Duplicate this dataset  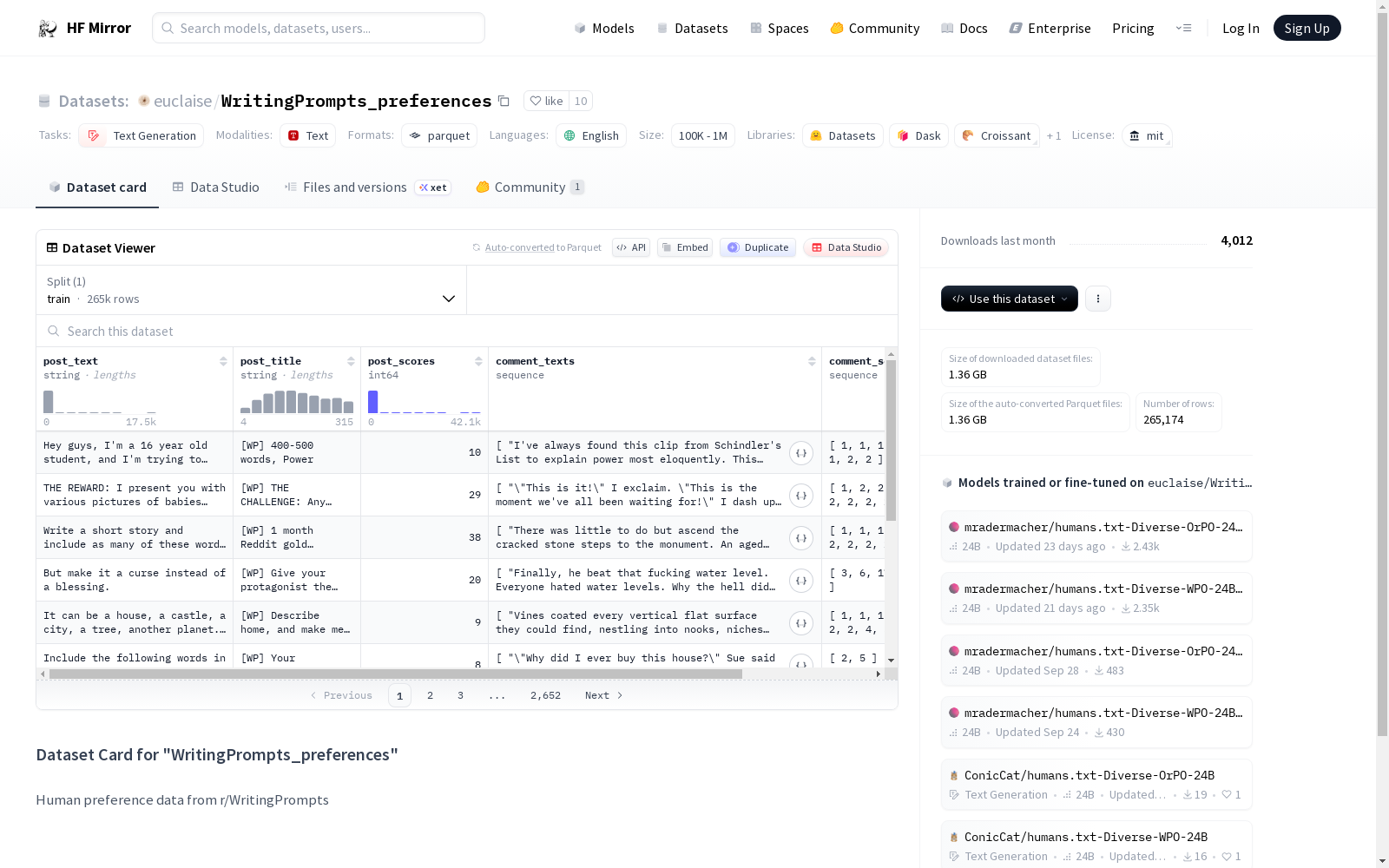(758, 247)
